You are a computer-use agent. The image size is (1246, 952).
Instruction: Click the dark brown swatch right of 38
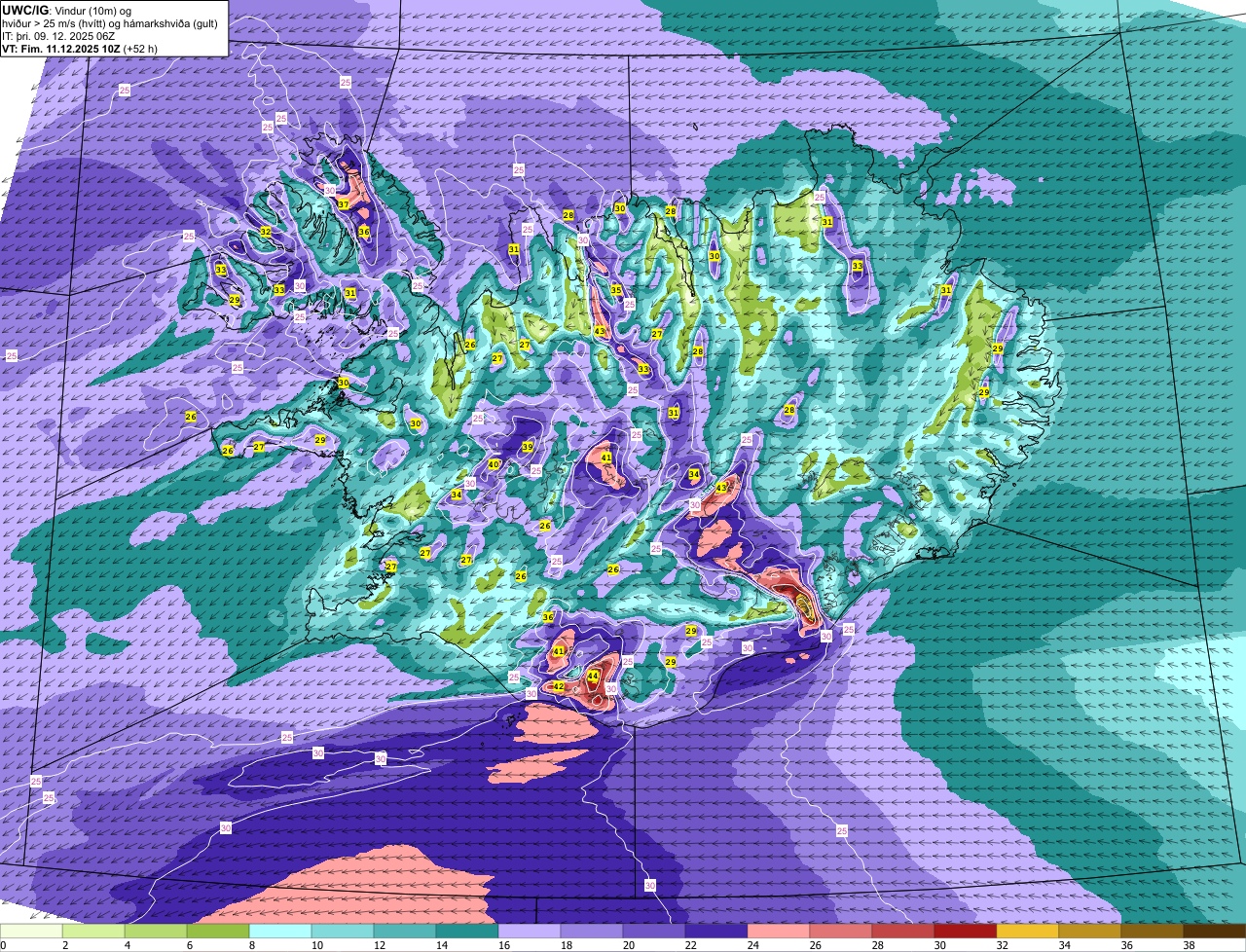tap(1215, 932)
